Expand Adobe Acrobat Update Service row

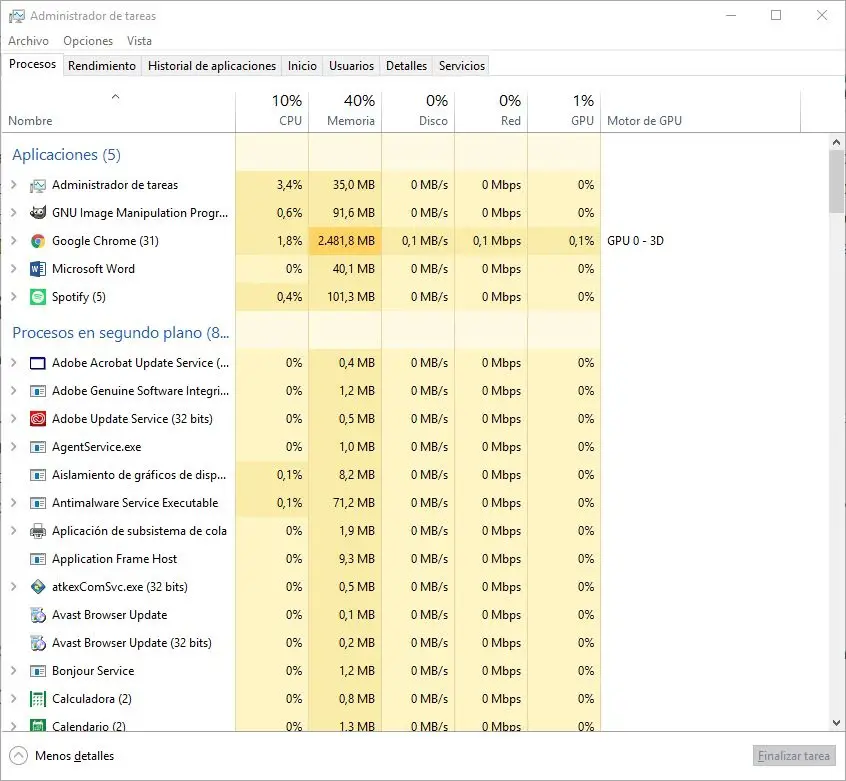point(13,363)
